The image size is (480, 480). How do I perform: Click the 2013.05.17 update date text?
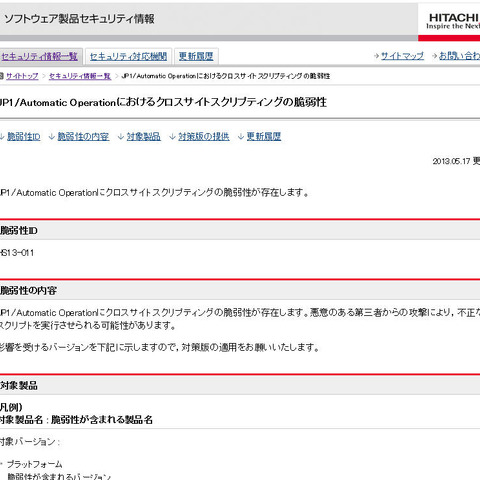pos(456,161)
